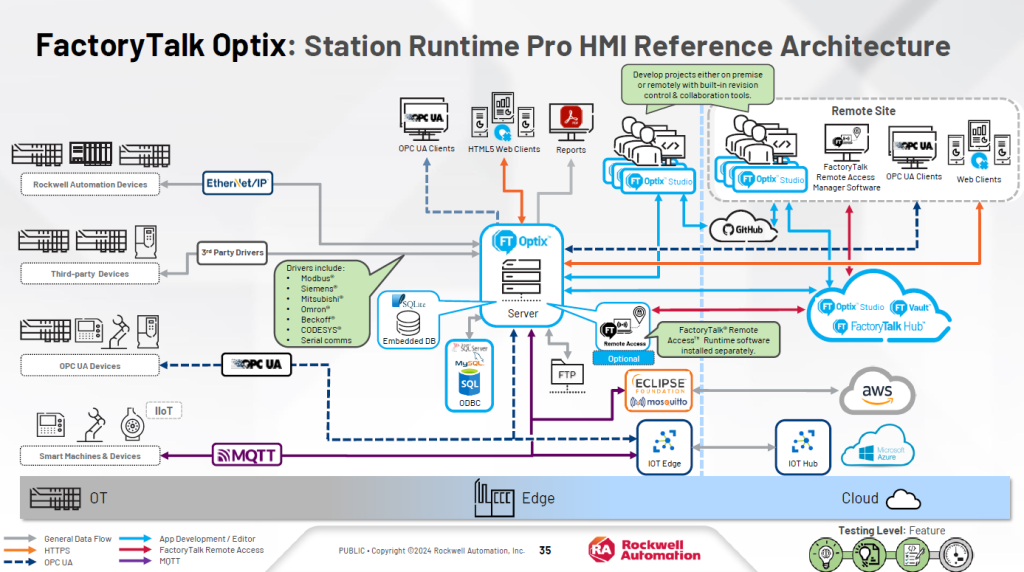Click the OPC UA logo box near devices
This screenshot has width=1024, height=572.
coord(256,364)
